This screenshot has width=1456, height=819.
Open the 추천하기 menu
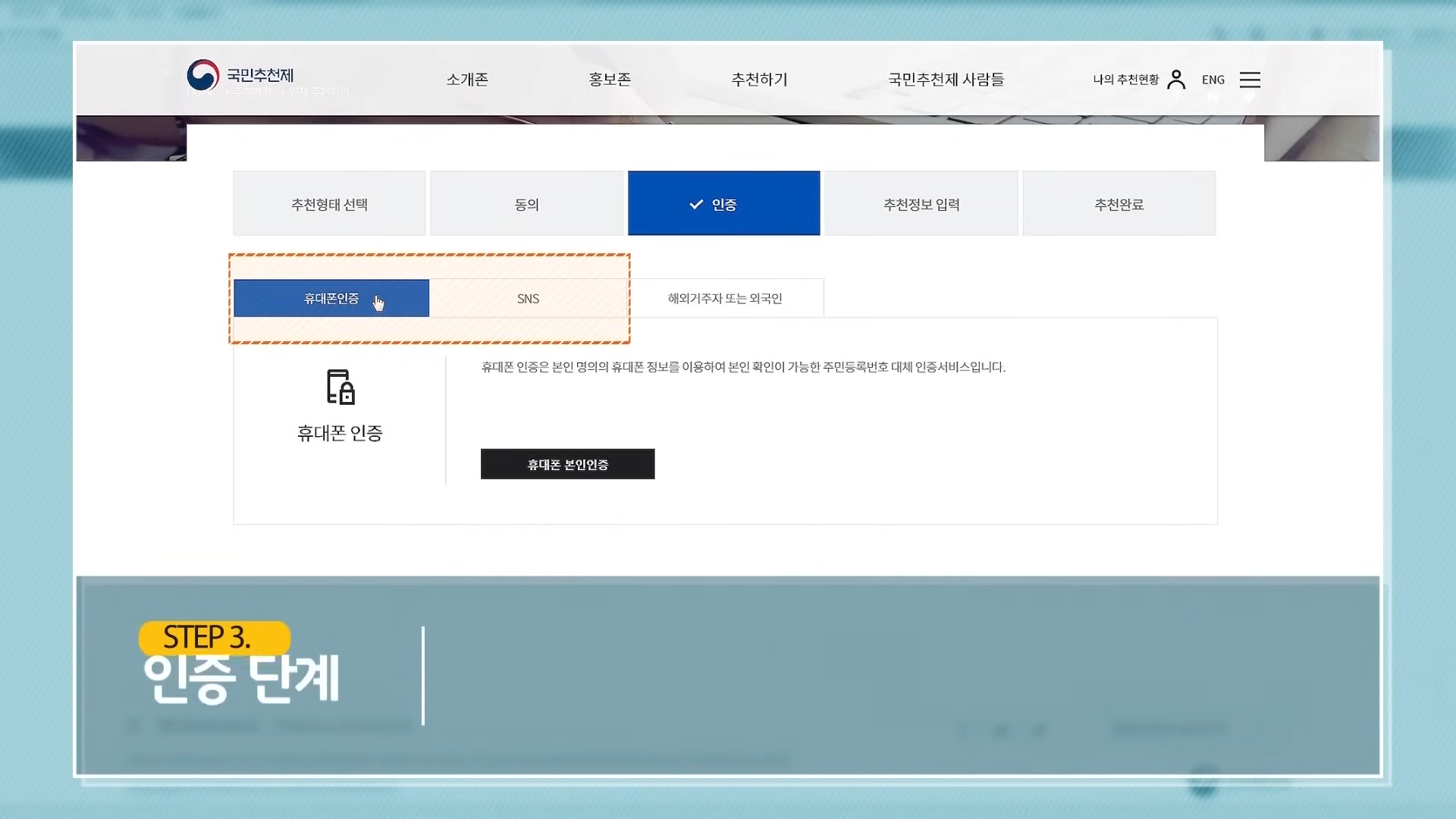(x=759, y=80)
